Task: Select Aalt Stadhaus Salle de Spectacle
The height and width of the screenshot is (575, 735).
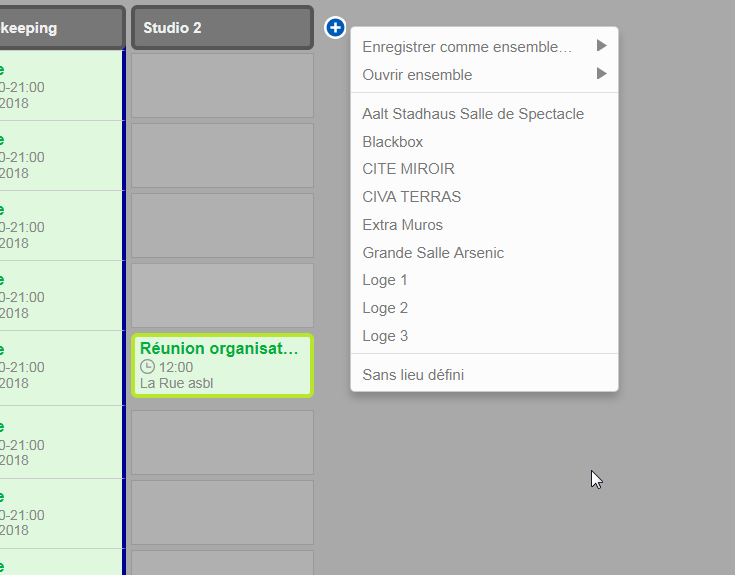Action: (473, 114)
